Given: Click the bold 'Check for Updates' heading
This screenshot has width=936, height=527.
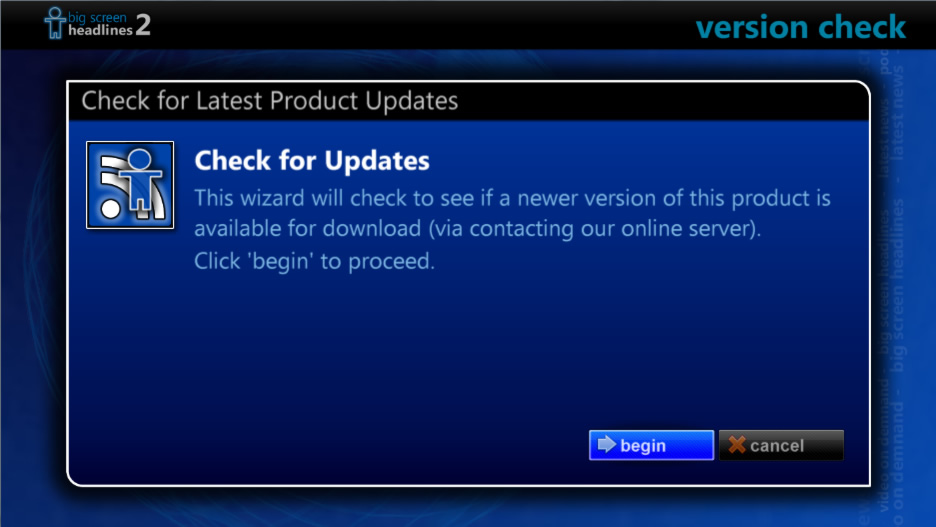Looking at the screenshot, I should tap(312, 161).
